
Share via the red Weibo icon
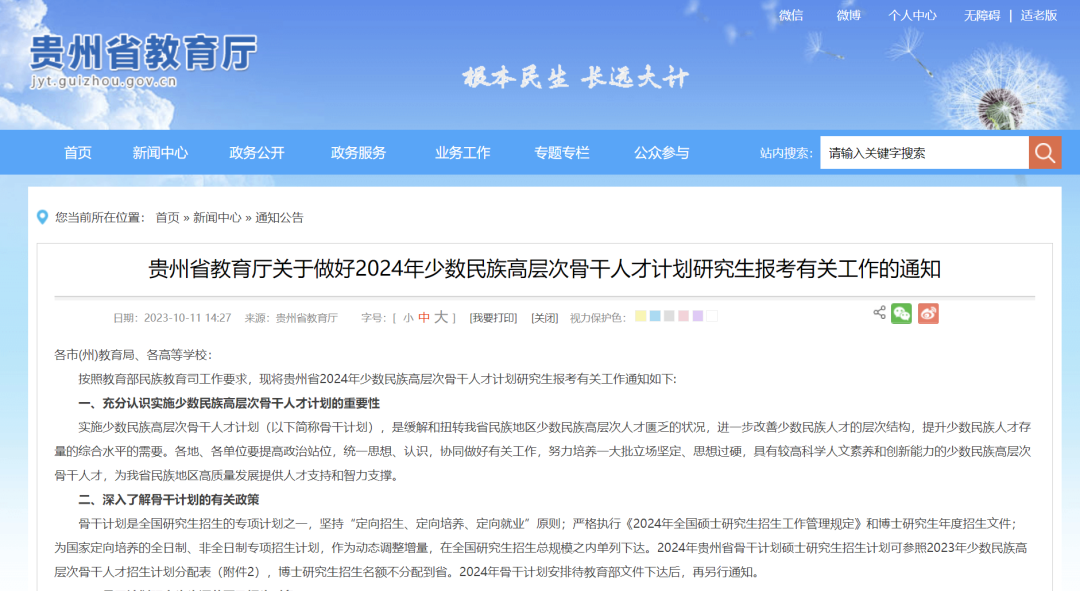928,314
